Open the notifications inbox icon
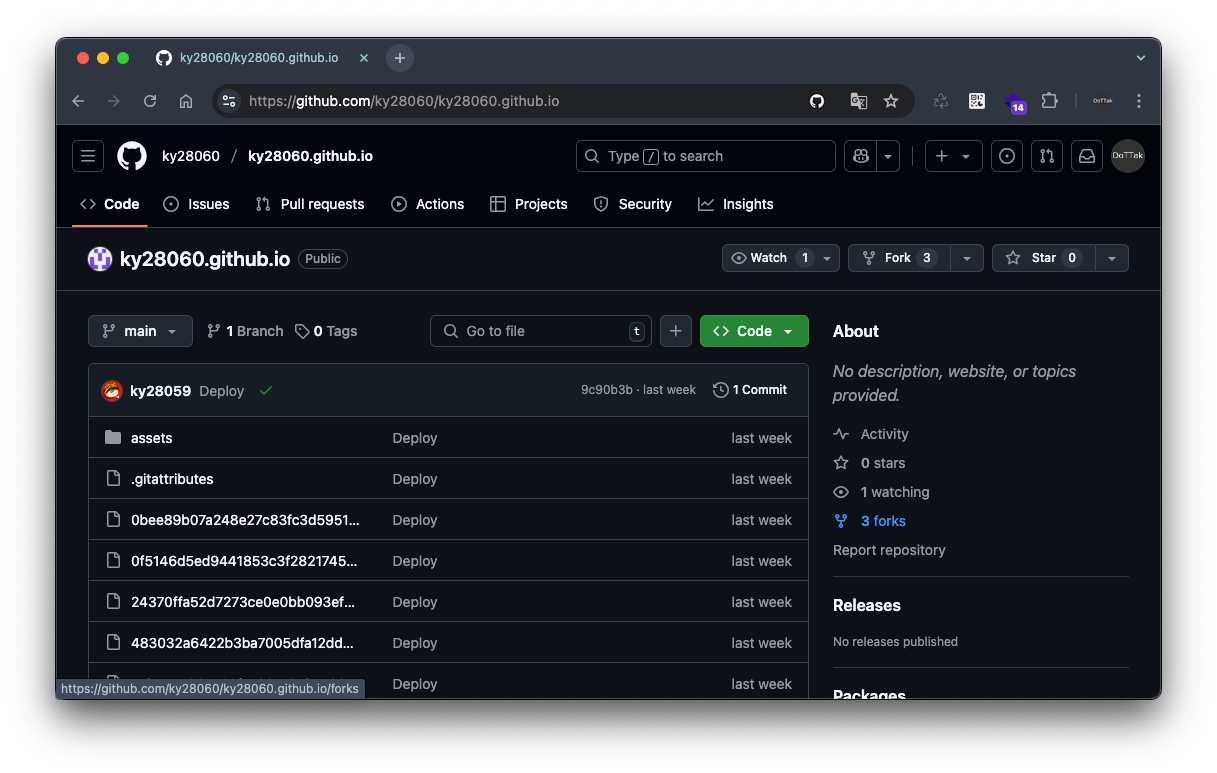This screenshot has height=773, width=1217. click(x=1087, y=156)
